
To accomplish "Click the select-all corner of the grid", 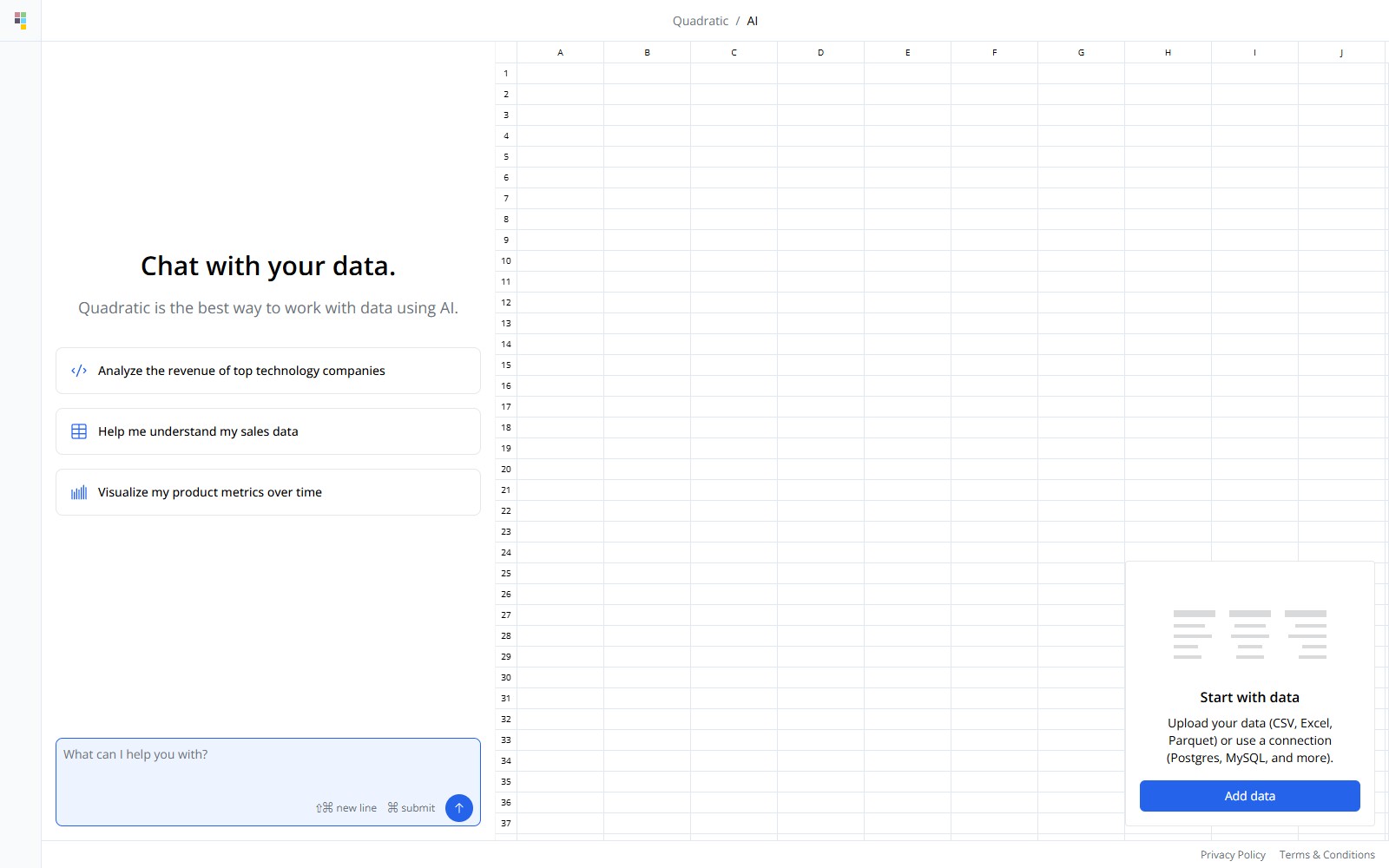I will (x=506, y=52).
